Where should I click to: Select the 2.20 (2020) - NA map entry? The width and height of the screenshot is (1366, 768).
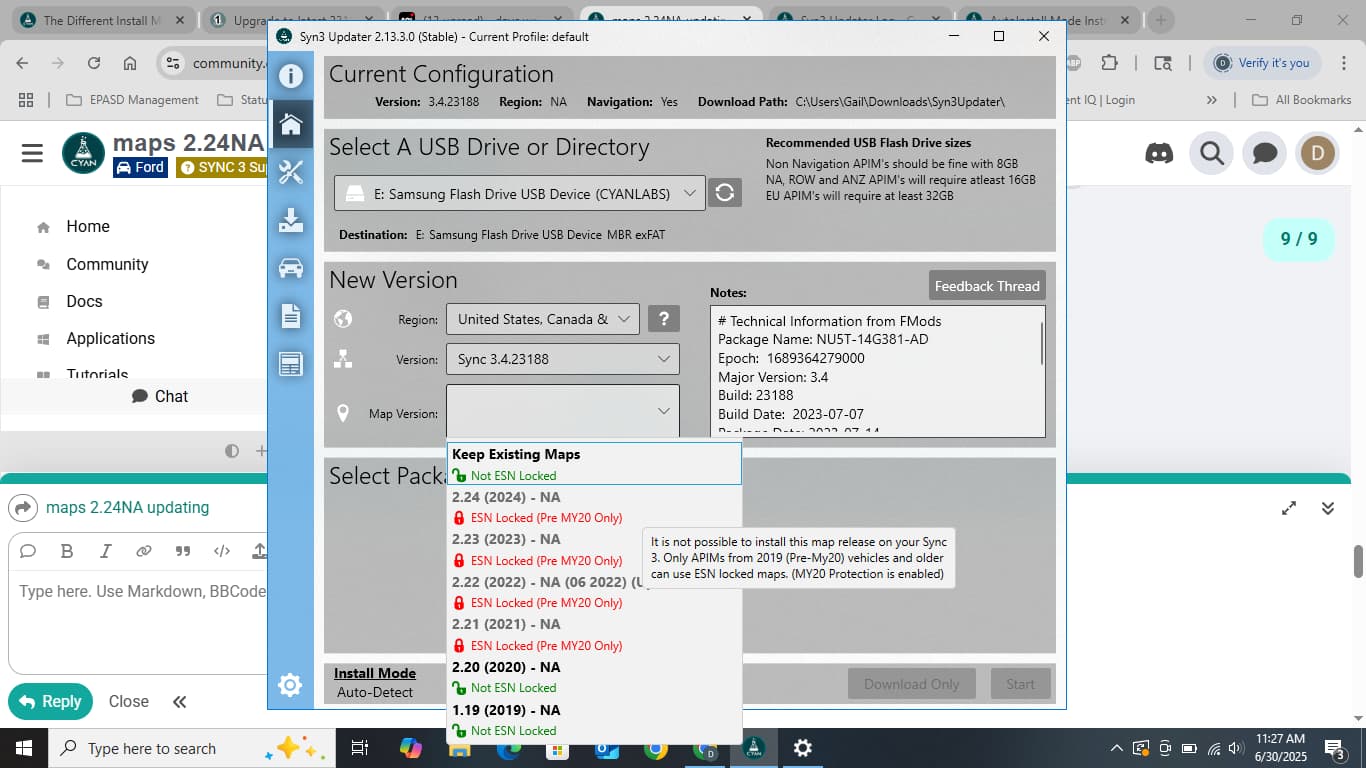(x=594, y=677)
